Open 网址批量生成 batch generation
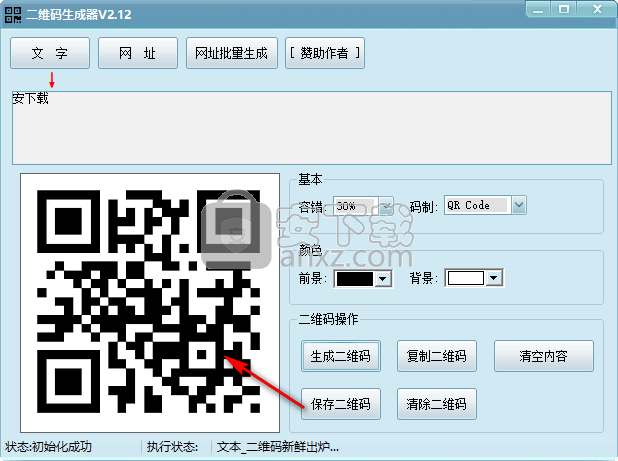 tap(232, 53)
